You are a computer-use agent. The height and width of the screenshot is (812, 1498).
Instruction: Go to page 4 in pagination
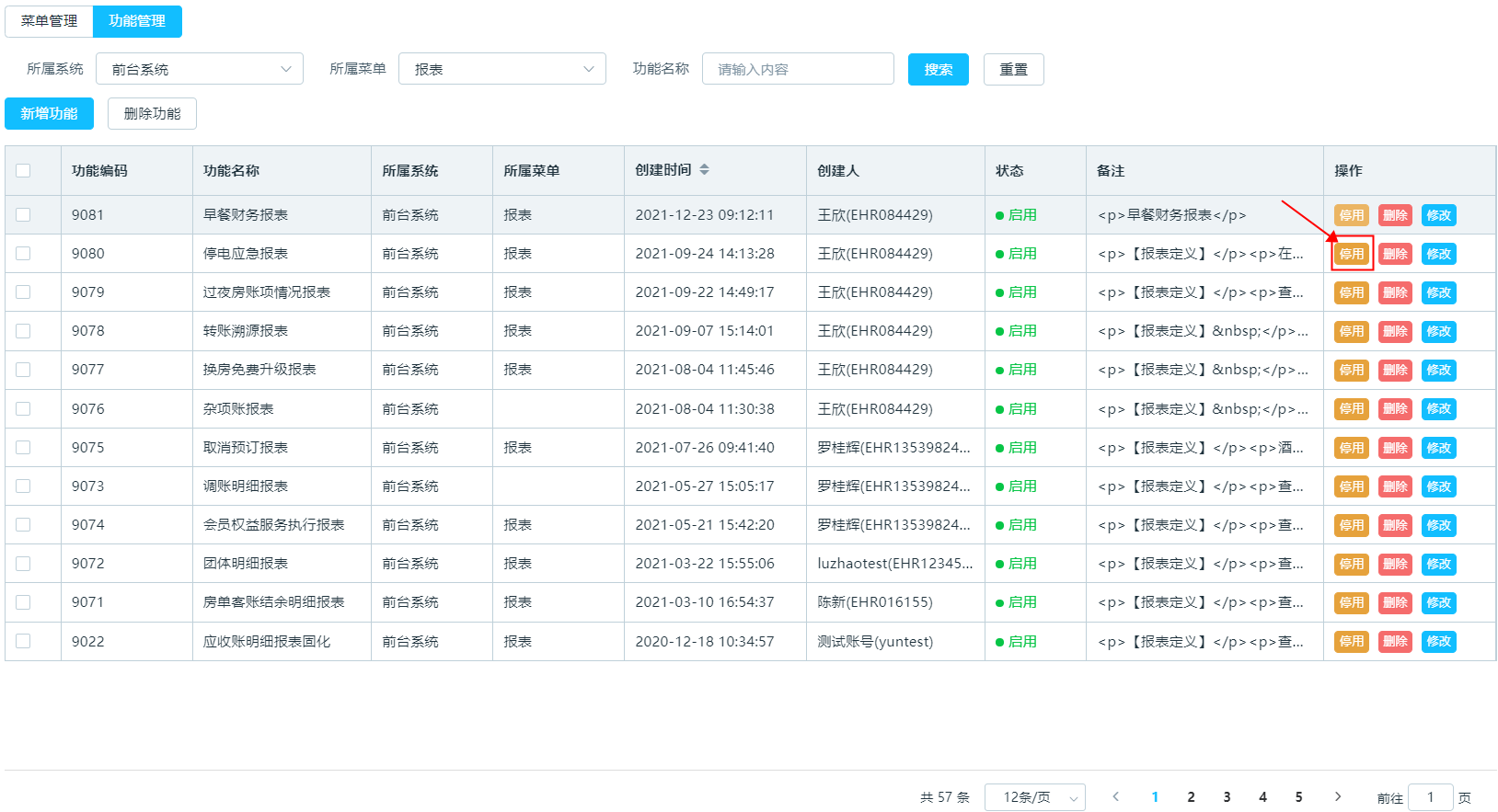coord(1262,797)
